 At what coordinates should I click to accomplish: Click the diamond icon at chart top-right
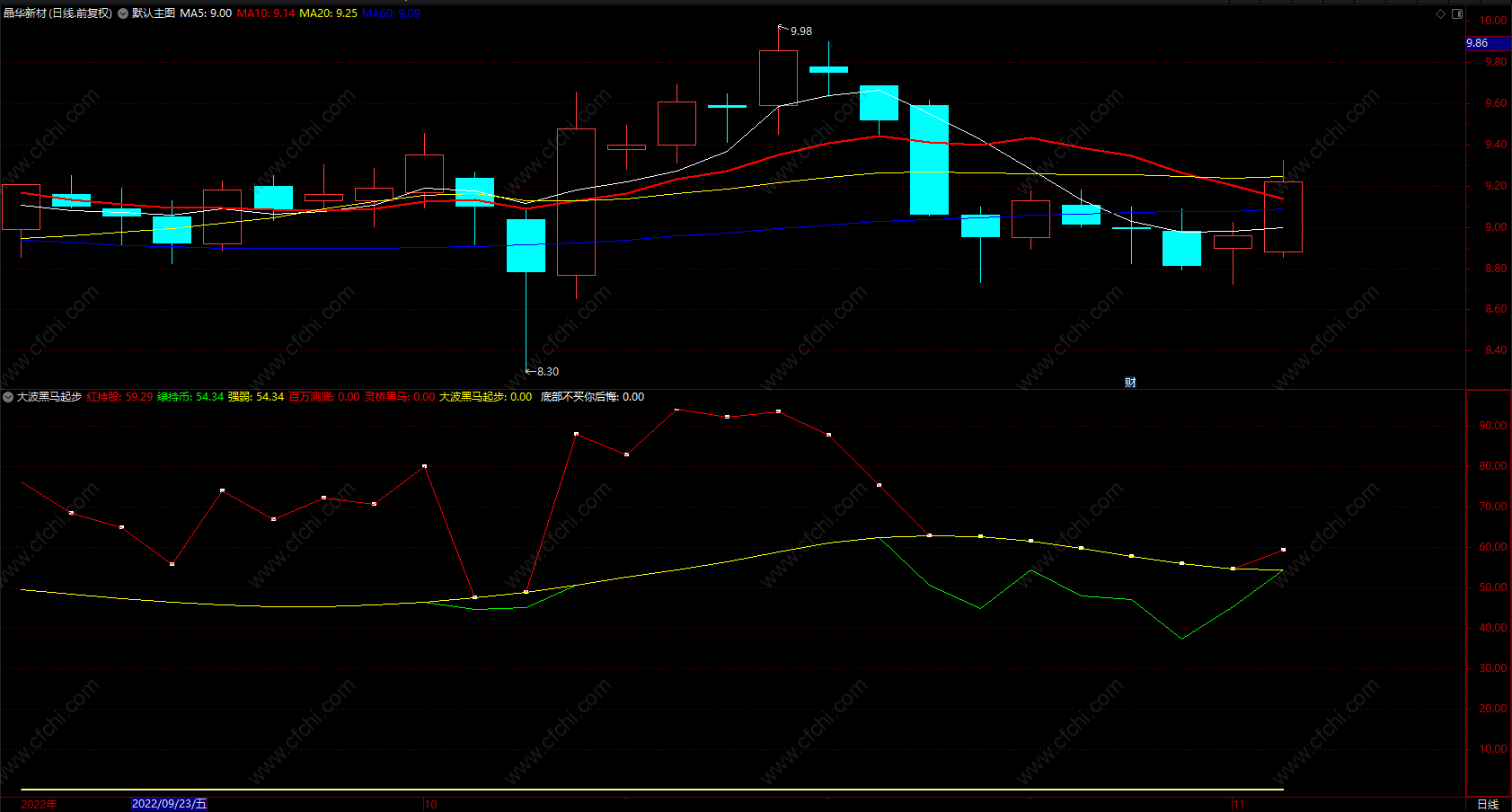point(1440,13)
